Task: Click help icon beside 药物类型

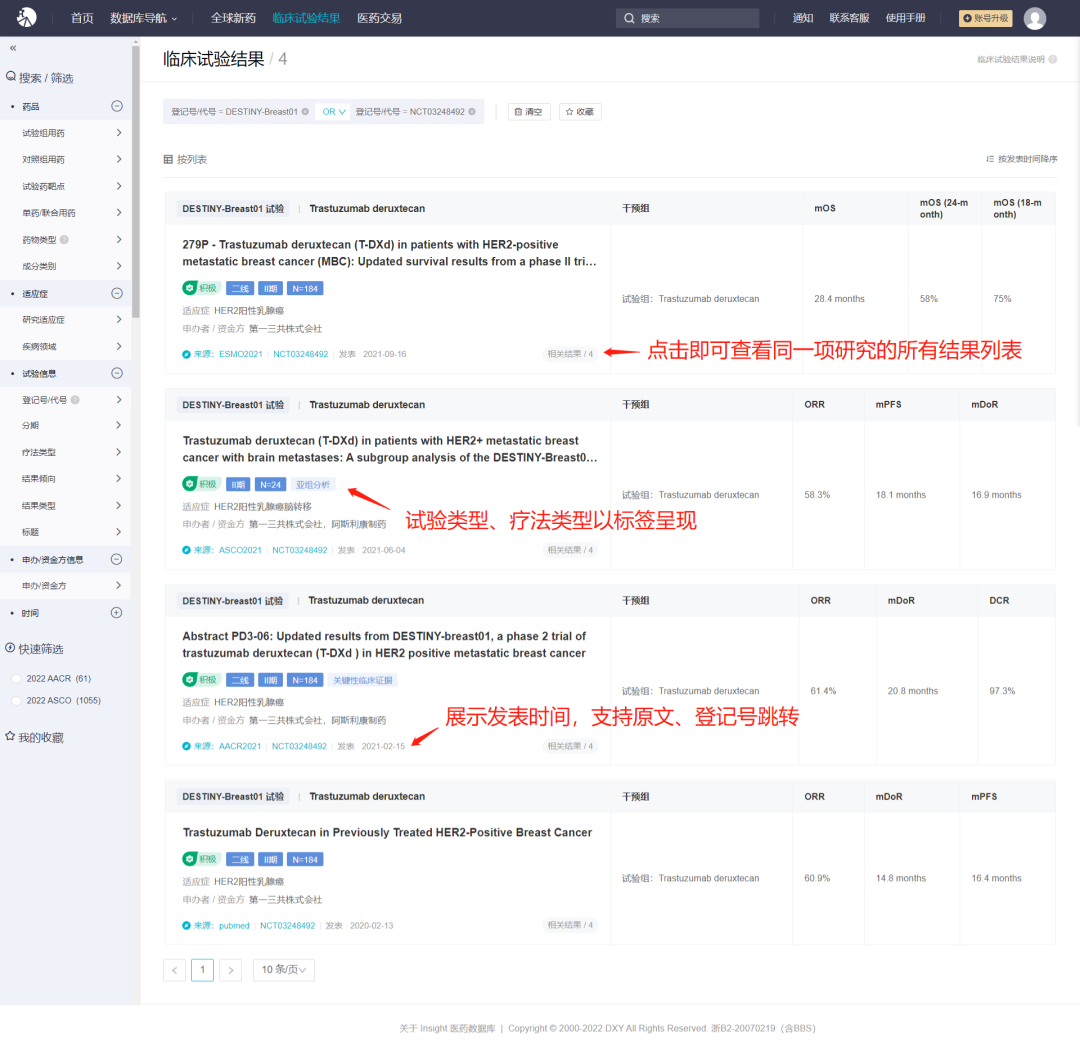Action: point(65,240)
